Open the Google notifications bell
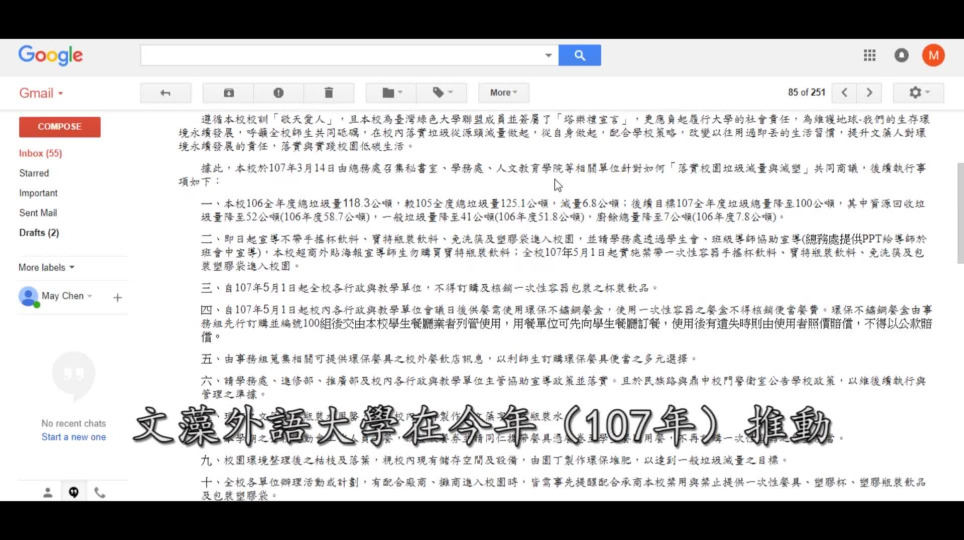Screen dimensions: 964x540 (901, 56)
